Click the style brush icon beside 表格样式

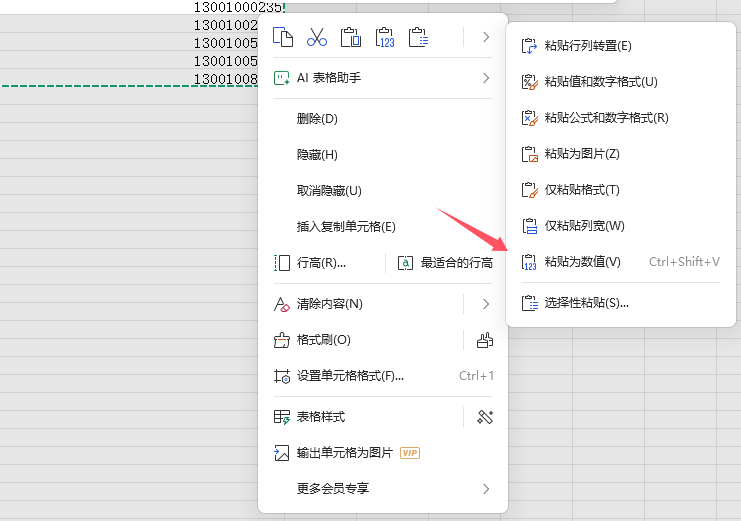pos(485,416)
